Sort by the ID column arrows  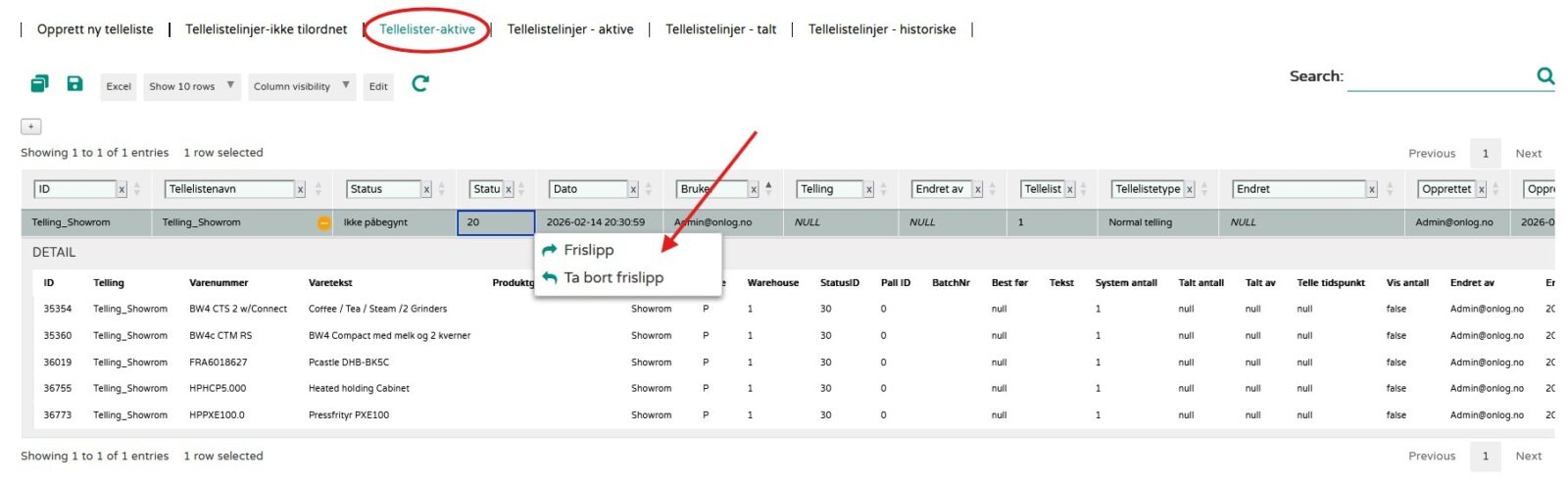pyautogui.click(x=137, y=189)
